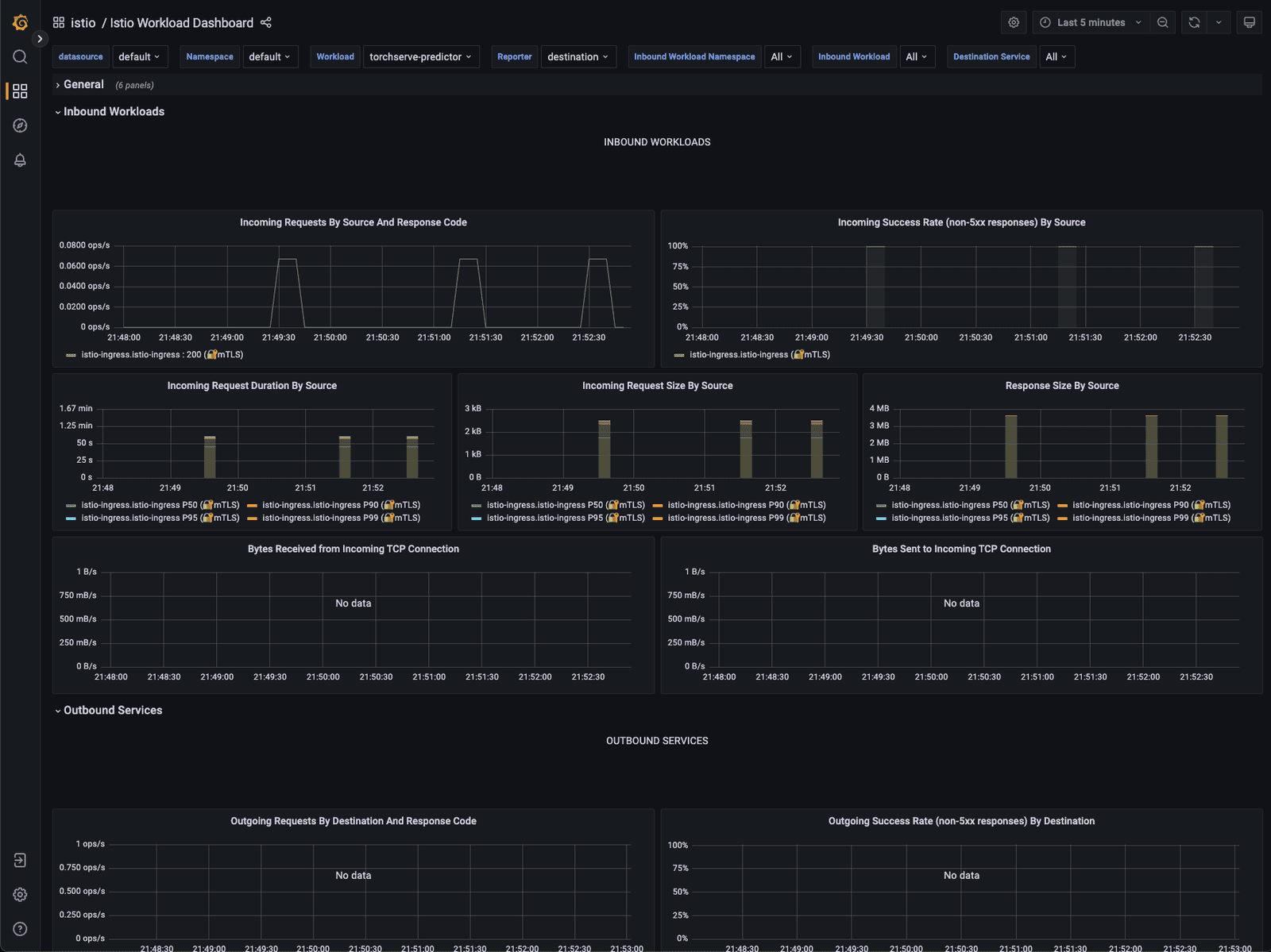This screenshot has height=952, width=1271.
Task: Toggle the istio-ingress : 200 legend series
Action: [162, 355]
